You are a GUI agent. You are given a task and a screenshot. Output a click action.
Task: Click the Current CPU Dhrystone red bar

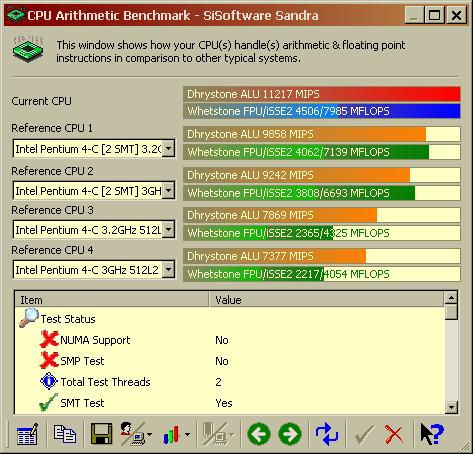322,94
